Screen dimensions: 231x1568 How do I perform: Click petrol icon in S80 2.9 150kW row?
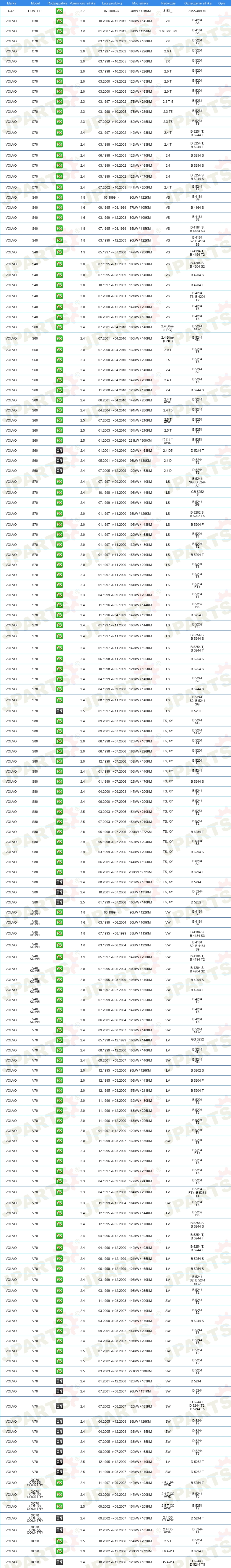pos(59,842)
